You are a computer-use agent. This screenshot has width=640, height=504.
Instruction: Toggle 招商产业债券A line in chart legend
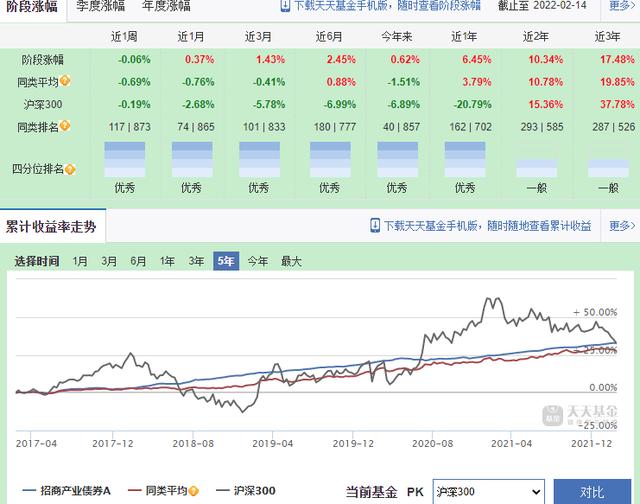tap(66, 491)
